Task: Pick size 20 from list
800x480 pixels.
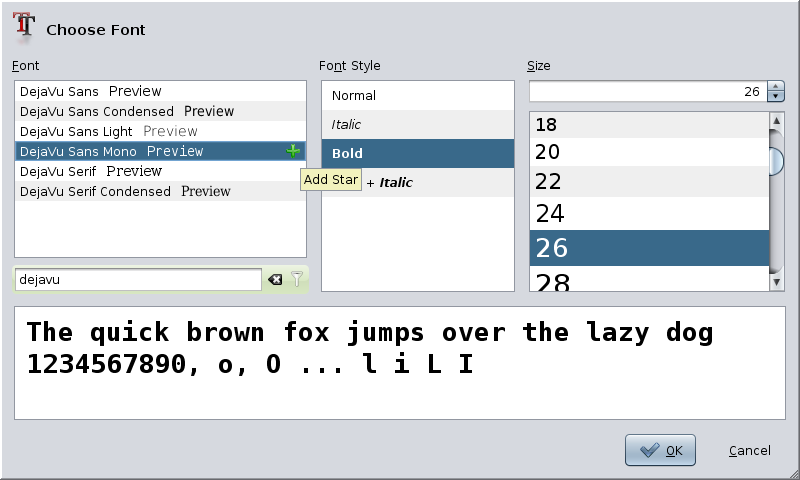Action: click(x=649, y=151)
